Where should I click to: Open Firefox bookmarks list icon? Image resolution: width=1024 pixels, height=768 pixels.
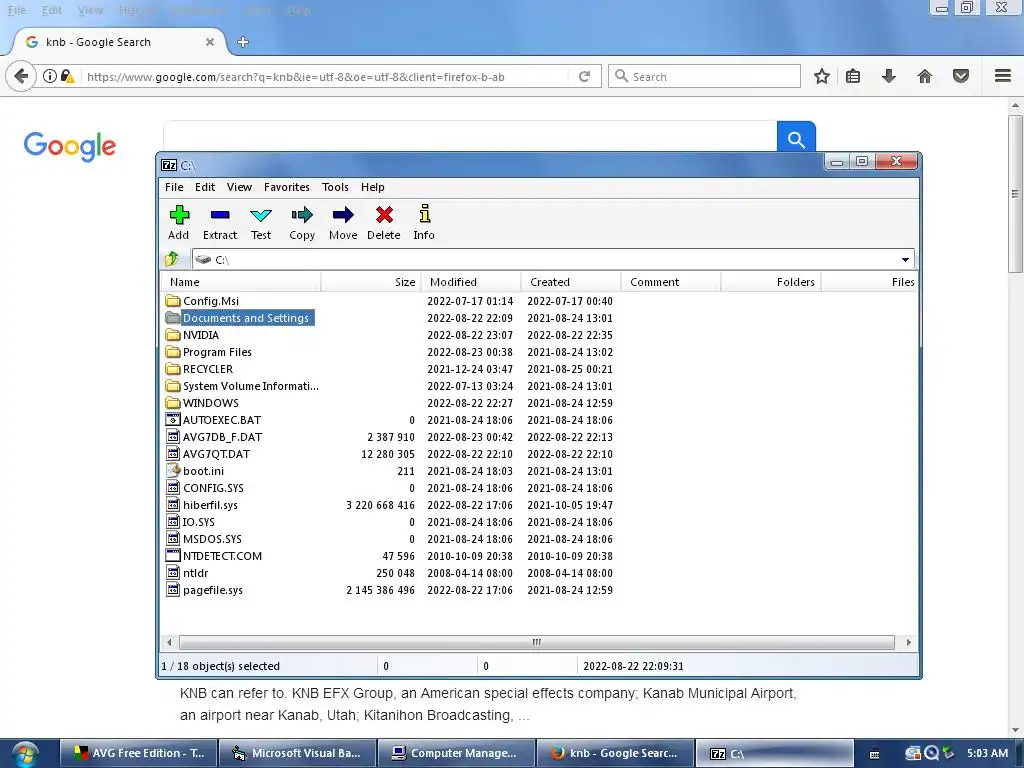pyautogui.click(x=853, y=76)
